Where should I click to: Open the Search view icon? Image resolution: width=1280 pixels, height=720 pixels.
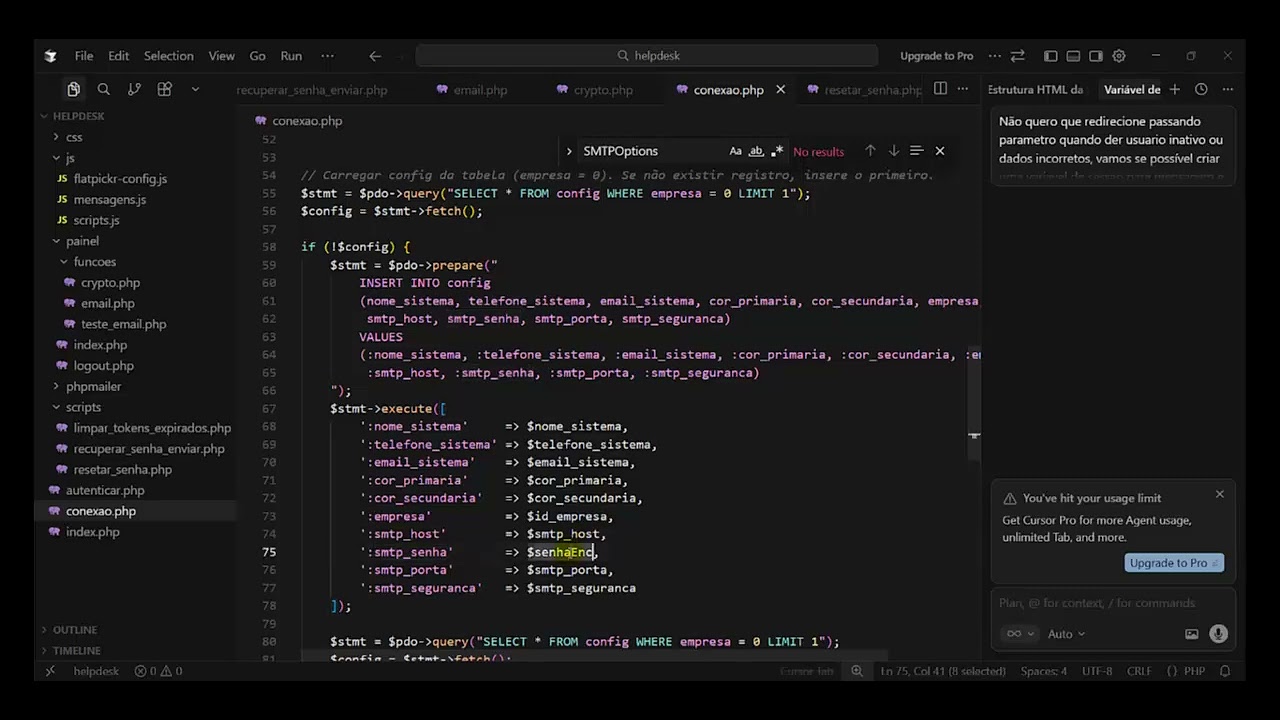click(103, 89)
